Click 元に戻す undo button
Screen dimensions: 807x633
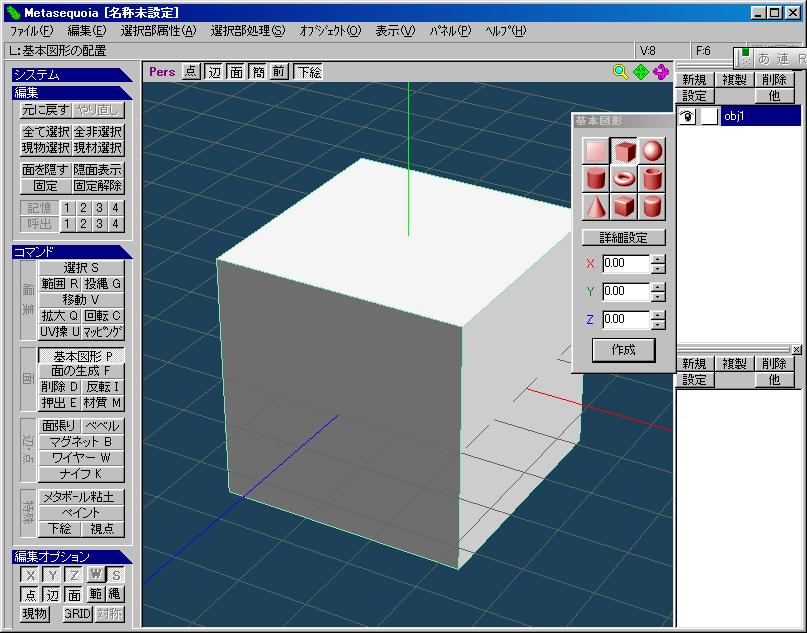[x=46, y=110]
